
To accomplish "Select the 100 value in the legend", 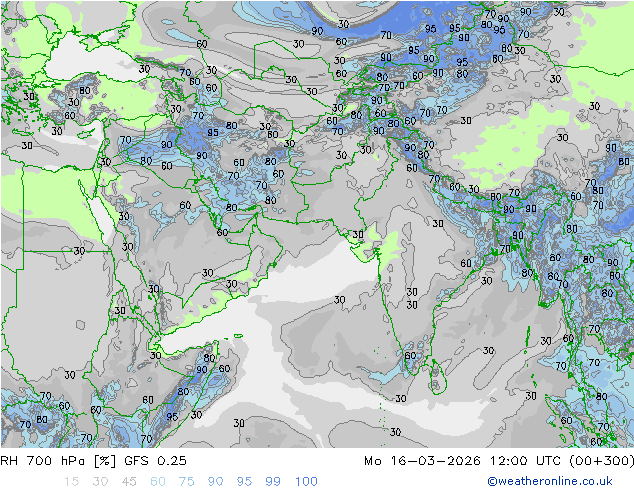I will coord(306,482).
